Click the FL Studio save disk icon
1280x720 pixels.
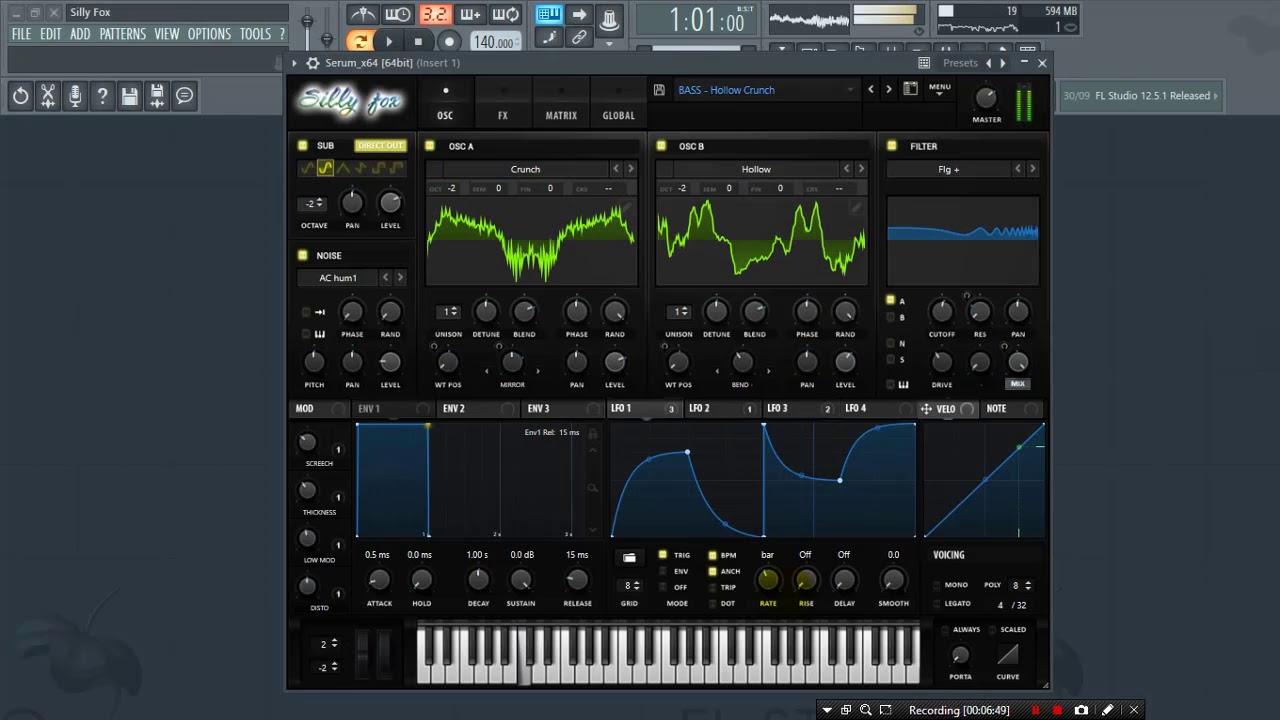[129, 96]
